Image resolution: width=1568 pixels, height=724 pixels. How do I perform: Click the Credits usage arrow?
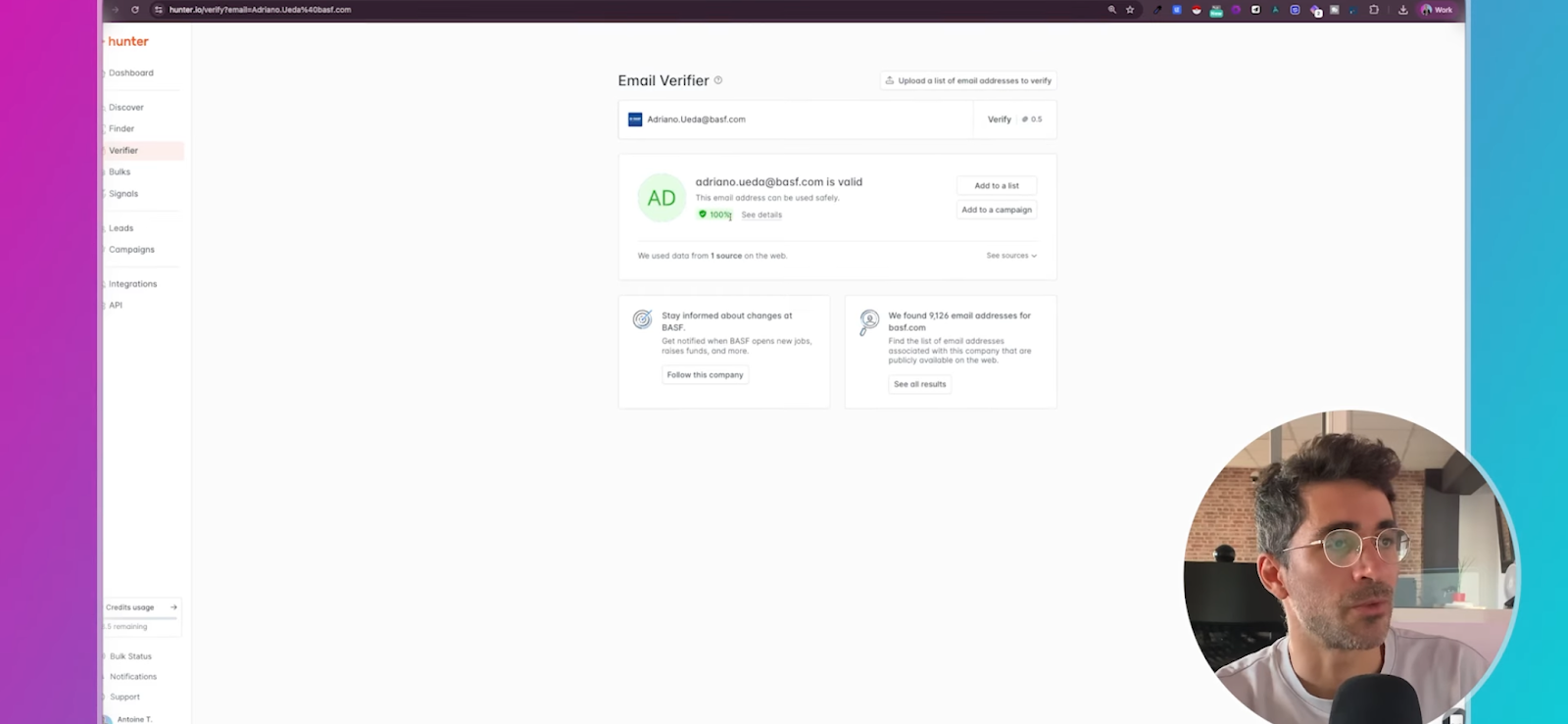click(173, 607)
